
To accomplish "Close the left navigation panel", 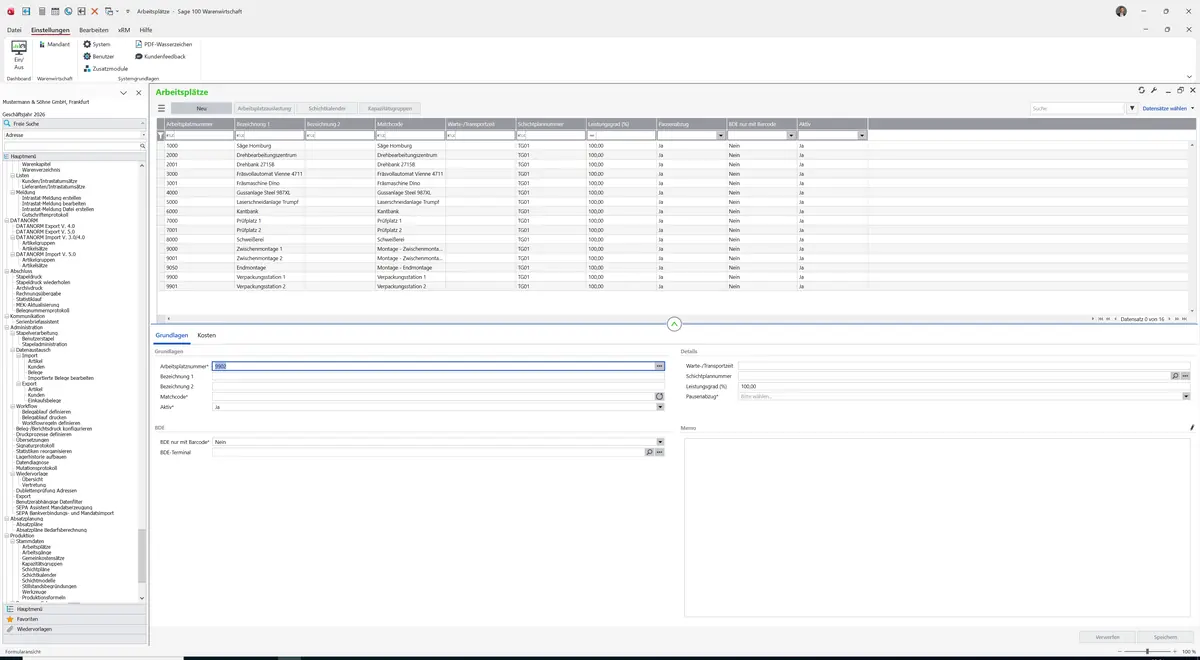I will point(139,93).
